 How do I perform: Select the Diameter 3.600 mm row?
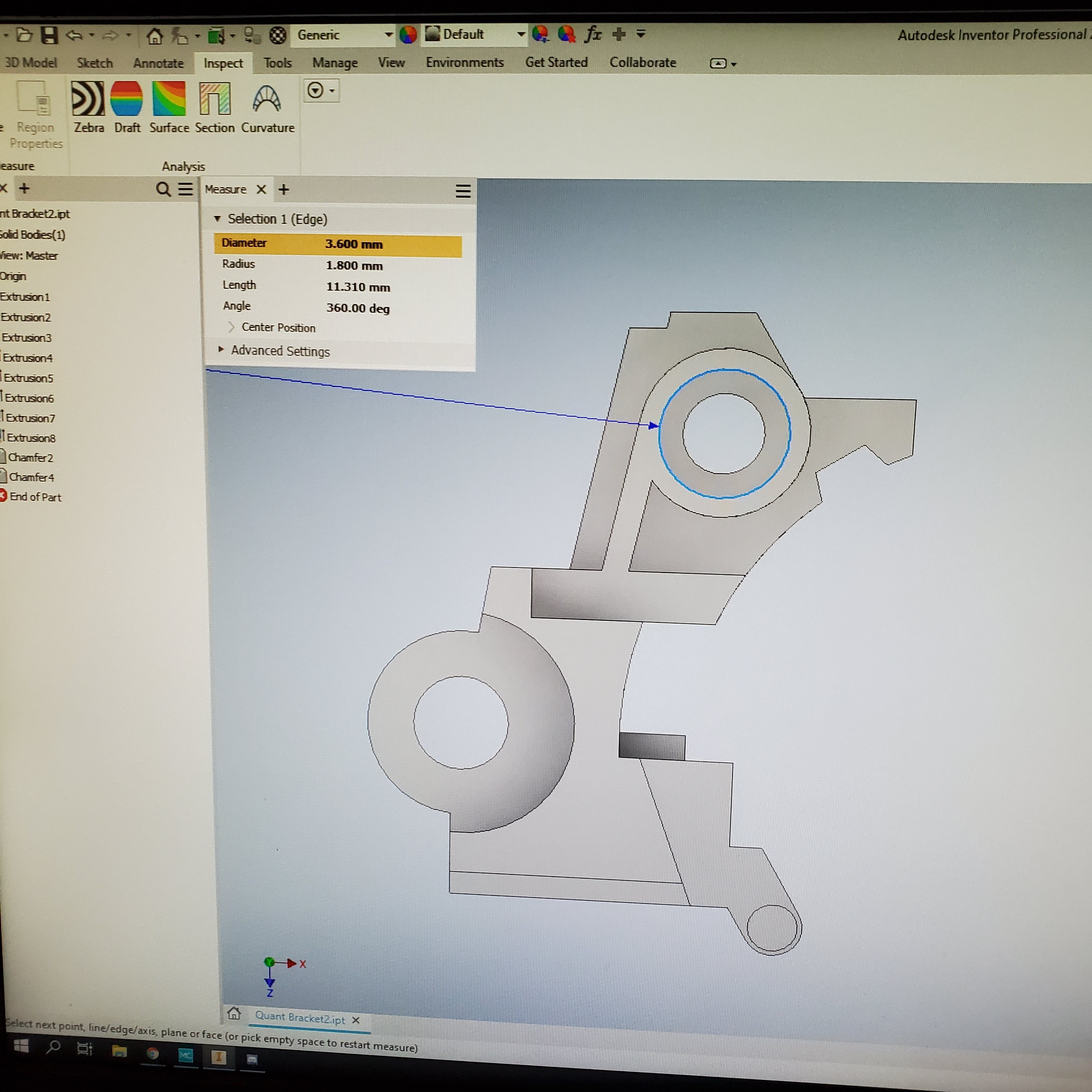click(337, 245)
